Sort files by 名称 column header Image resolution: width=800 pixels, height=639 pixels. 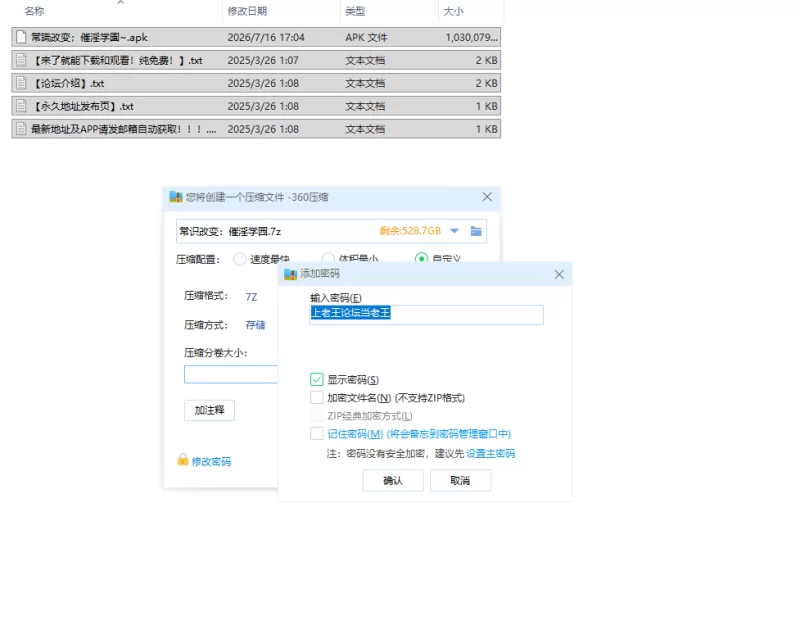34,11
